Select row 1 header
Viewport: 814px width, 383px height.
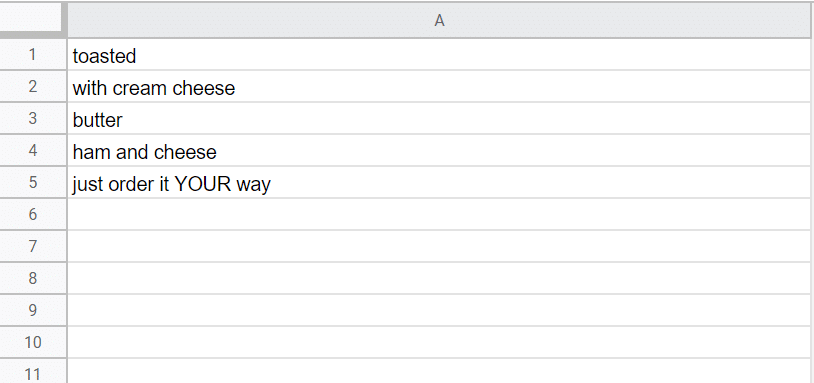pyautogui.click(x=33, y=54)
